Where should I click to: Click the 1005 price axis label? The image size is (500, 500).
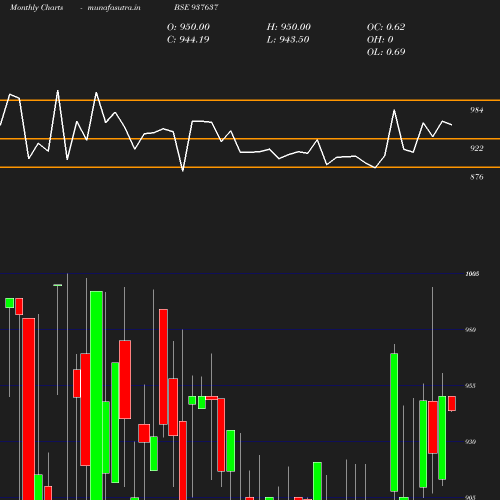[x=472, y=274]
